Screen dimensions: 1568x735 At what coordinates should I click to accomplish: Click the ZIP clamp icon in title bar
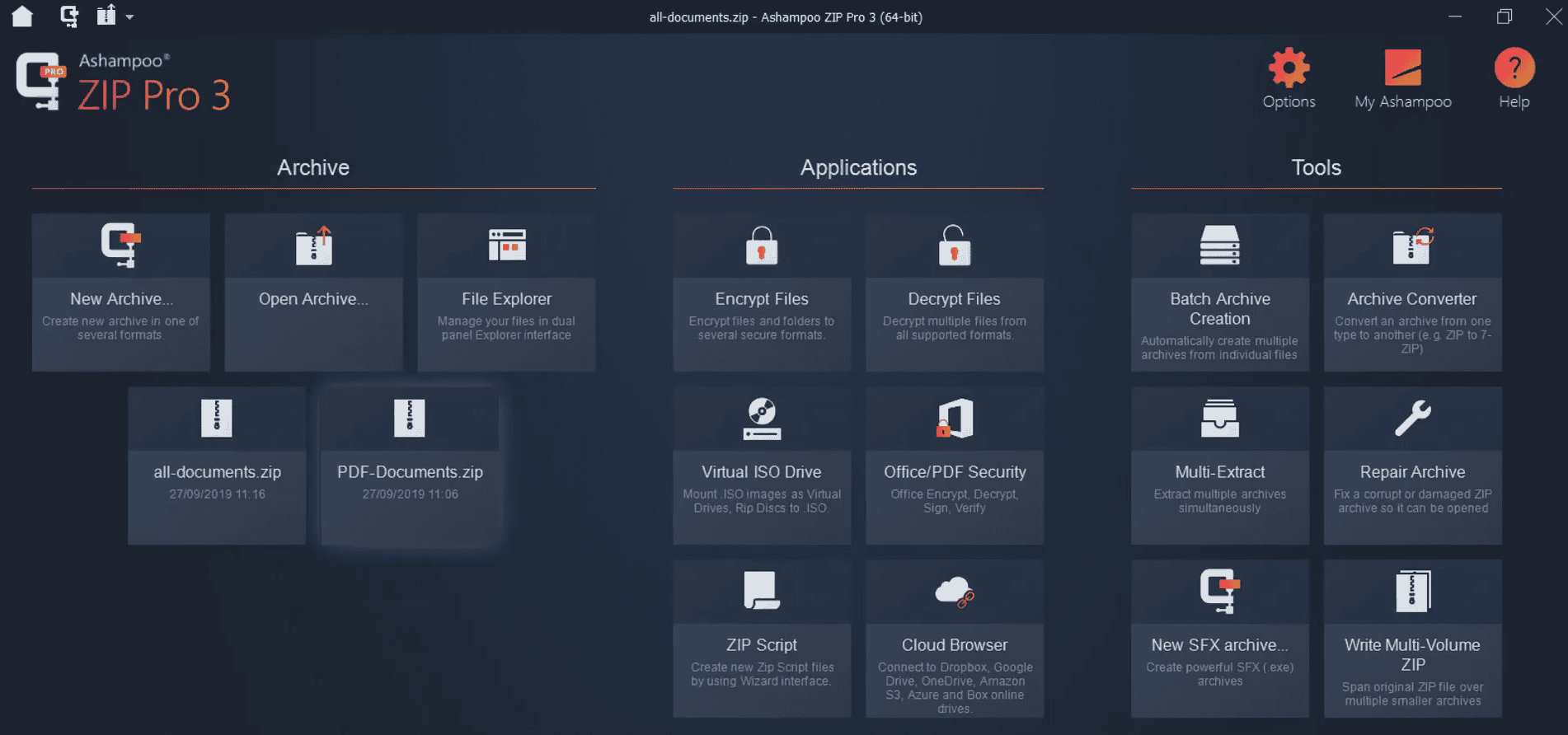click(69, 16)
